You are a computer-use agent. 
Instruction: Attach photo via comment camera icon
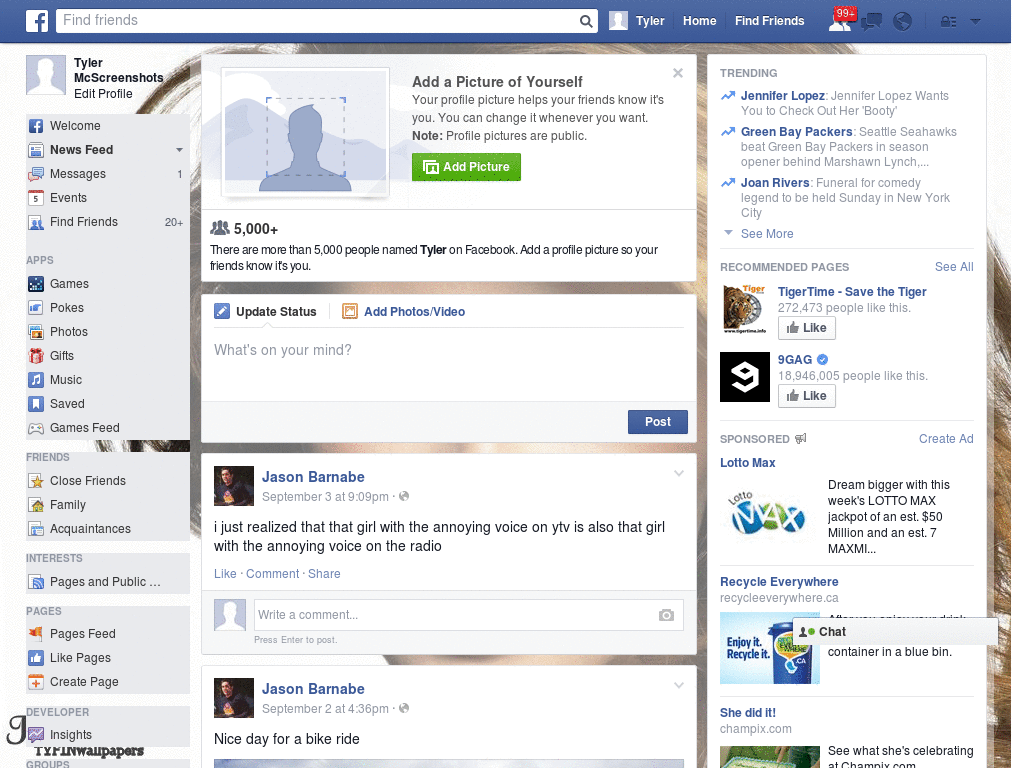(x=666, y=615)
